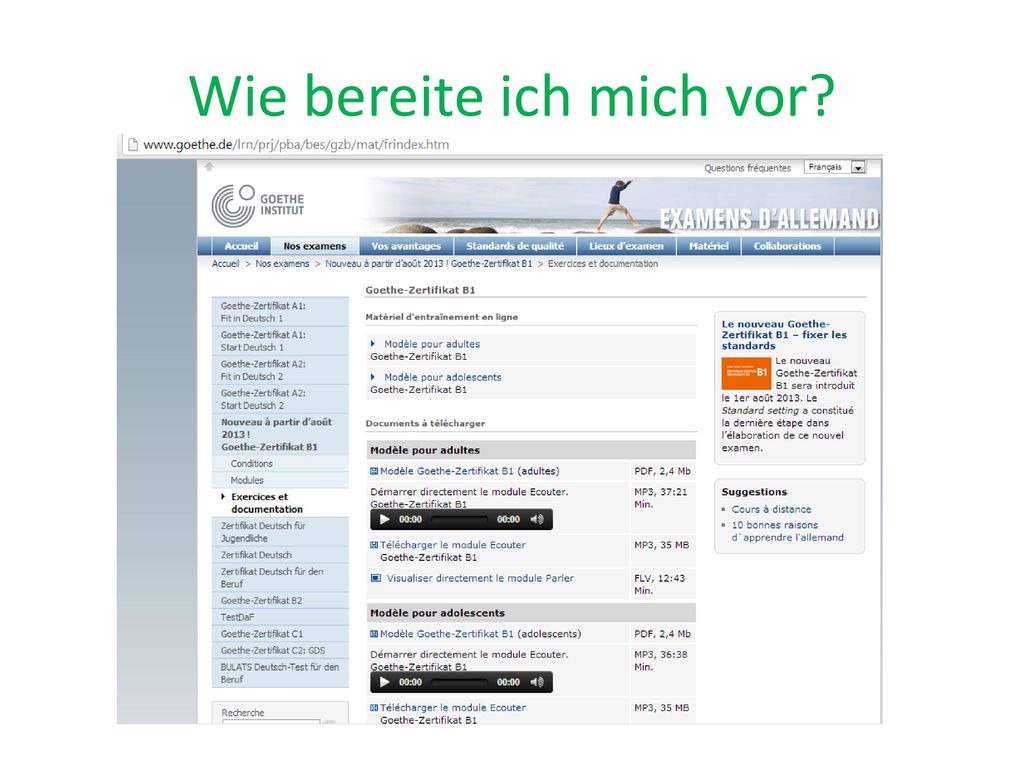The width and height of the screenshot is (1024, 768).
Task: Select Goethe-Zertifikat A2: Fit in Deutsch 2
Action: (280, 370)
